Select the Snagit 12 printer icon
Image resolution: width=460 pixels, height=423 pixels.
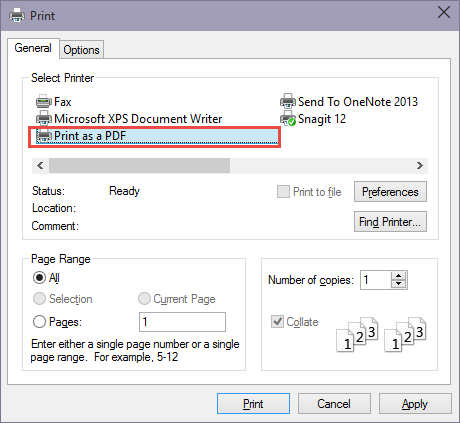click(x=288, y=119)
